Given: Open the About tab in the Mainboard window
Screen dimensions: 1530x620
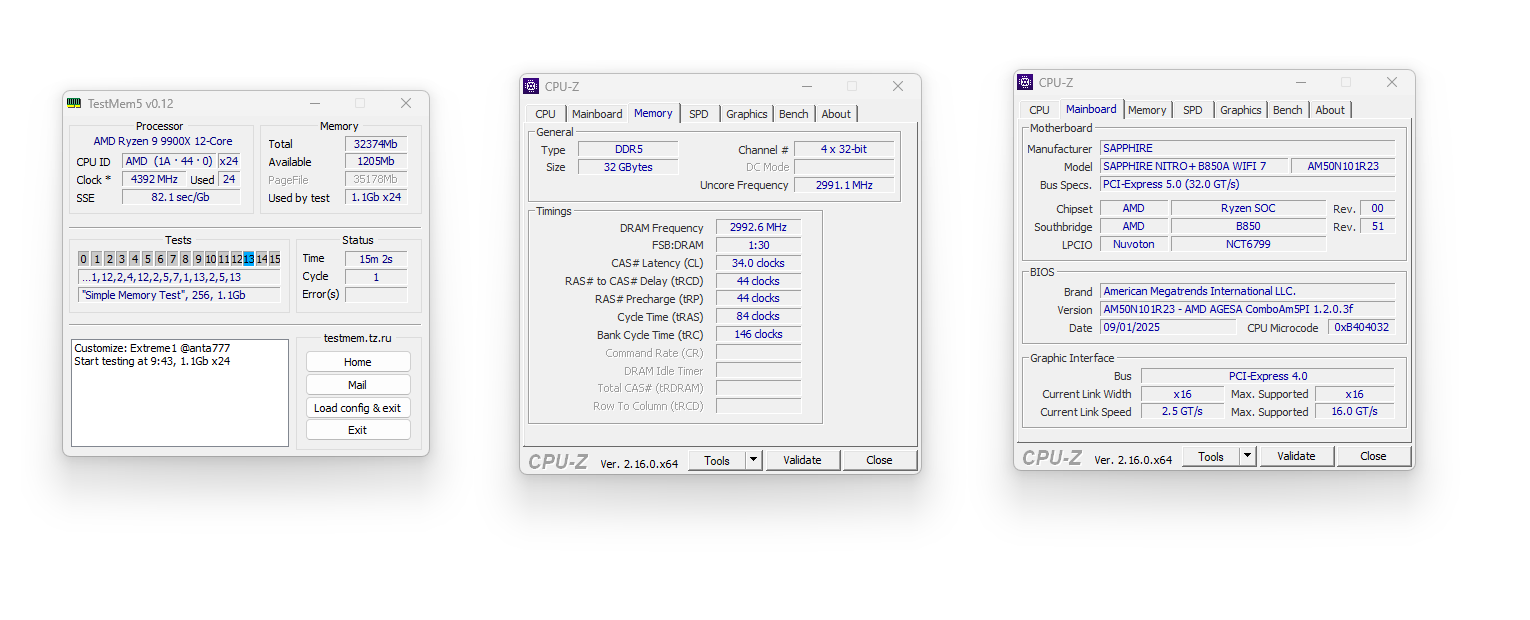Looking at the screenshot, I should click(1330, 110).
